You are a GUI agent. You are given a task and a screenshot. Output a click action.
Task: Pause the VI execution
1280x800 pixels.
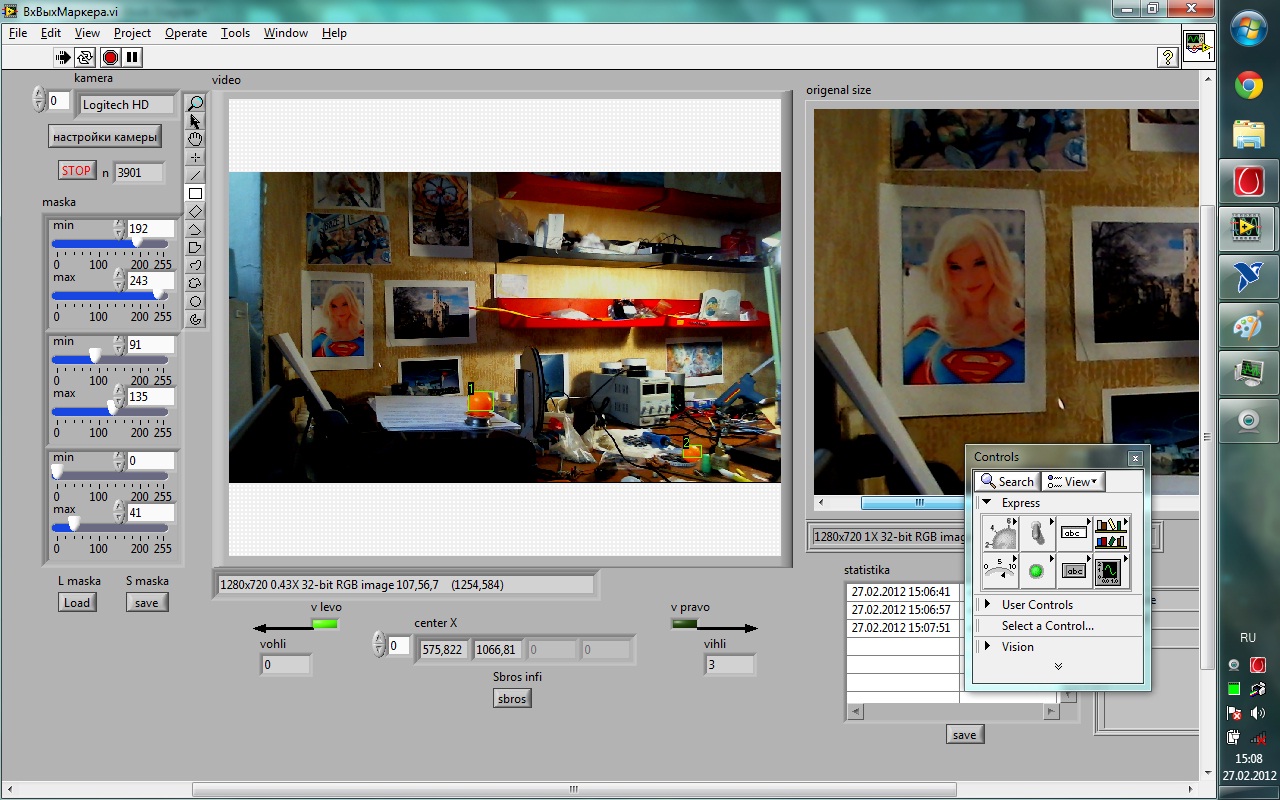132,57
